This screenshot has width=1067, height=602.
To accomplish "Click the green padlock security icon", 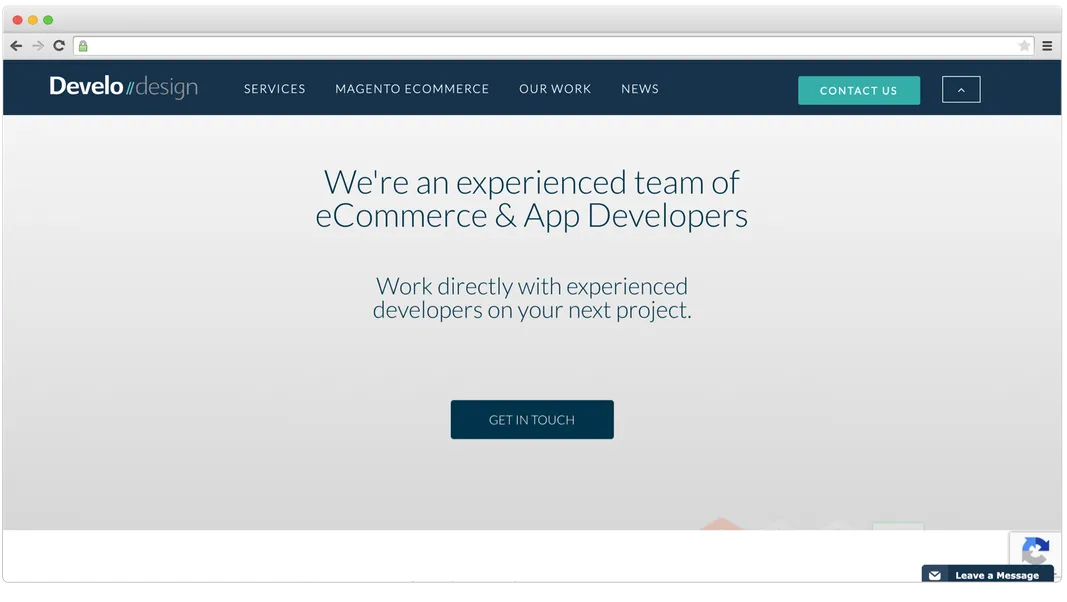I will click(83, 46).
